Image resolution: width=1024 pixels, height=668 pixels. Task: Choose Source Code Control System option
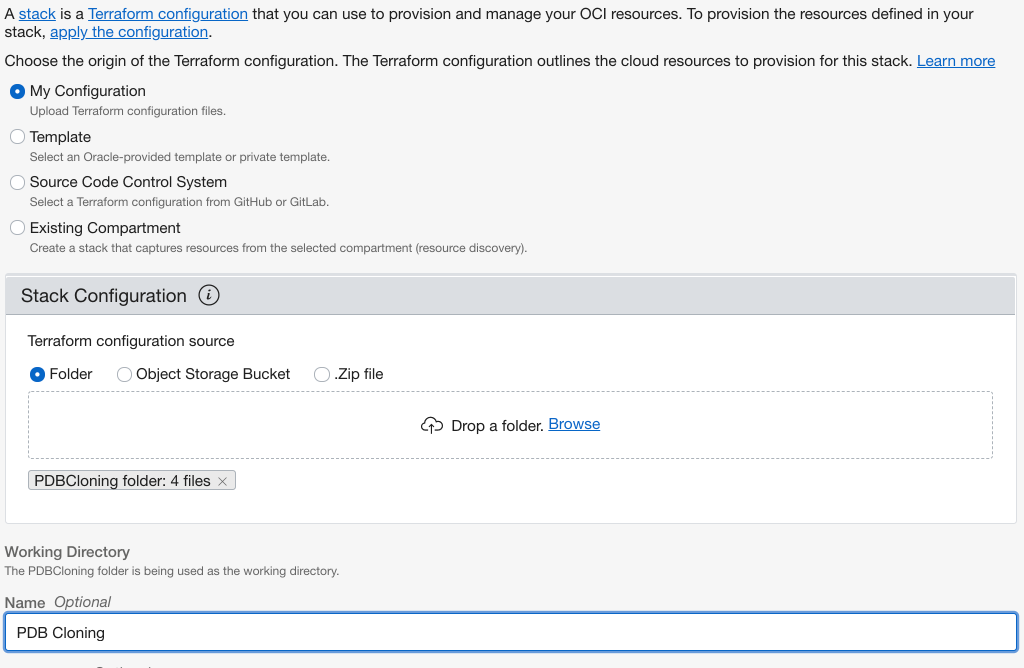click(18, 182)
